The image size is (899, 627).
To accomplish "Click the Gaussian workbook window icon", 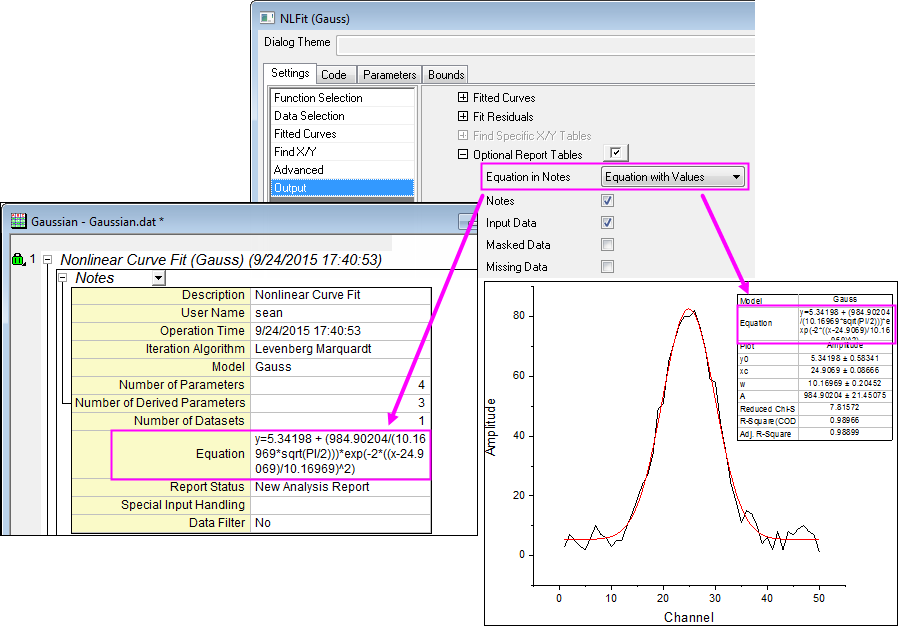I will pos(18,221).
